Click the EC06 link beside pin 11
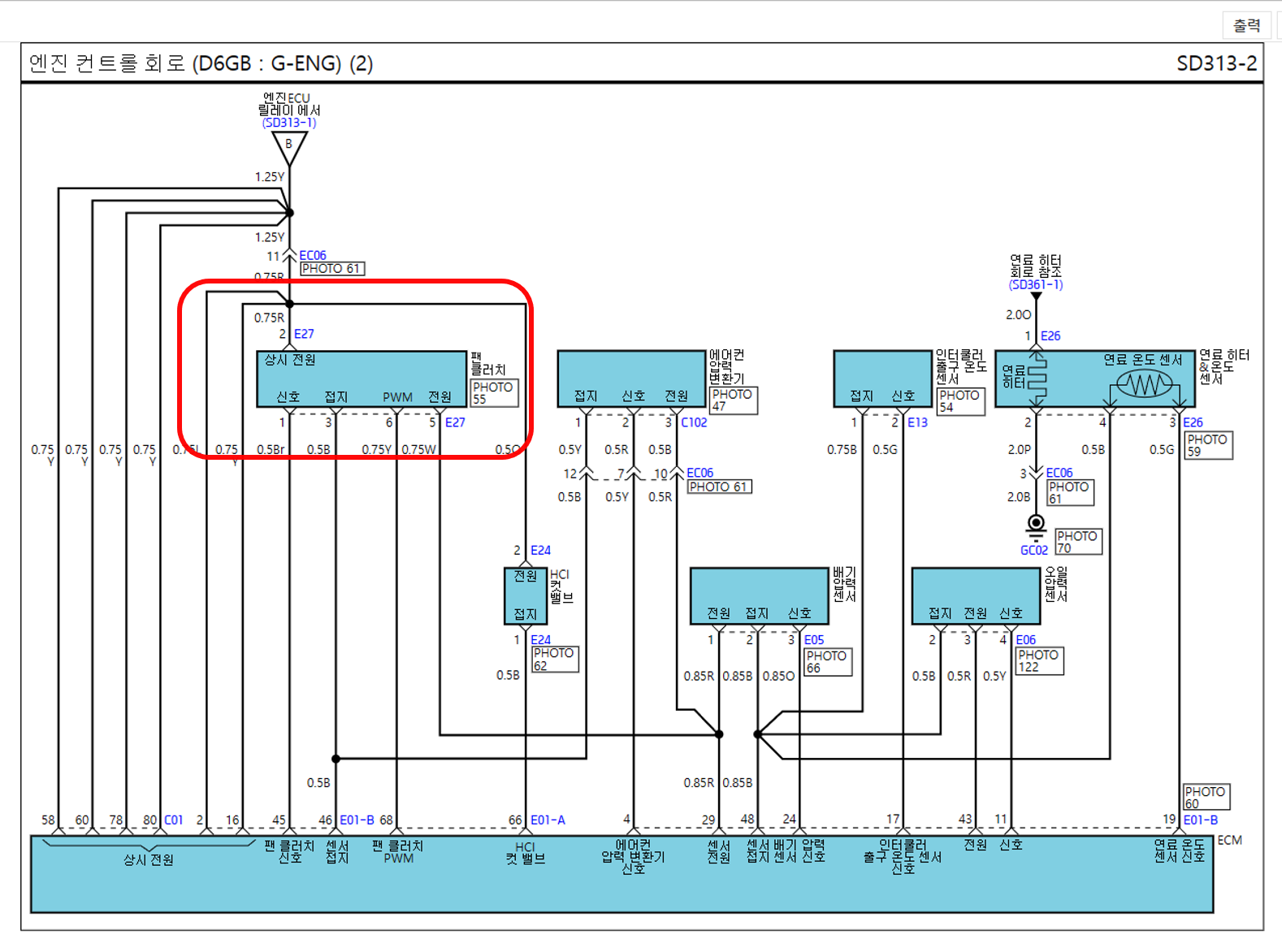1282x952 pixels. coord(313,255)
